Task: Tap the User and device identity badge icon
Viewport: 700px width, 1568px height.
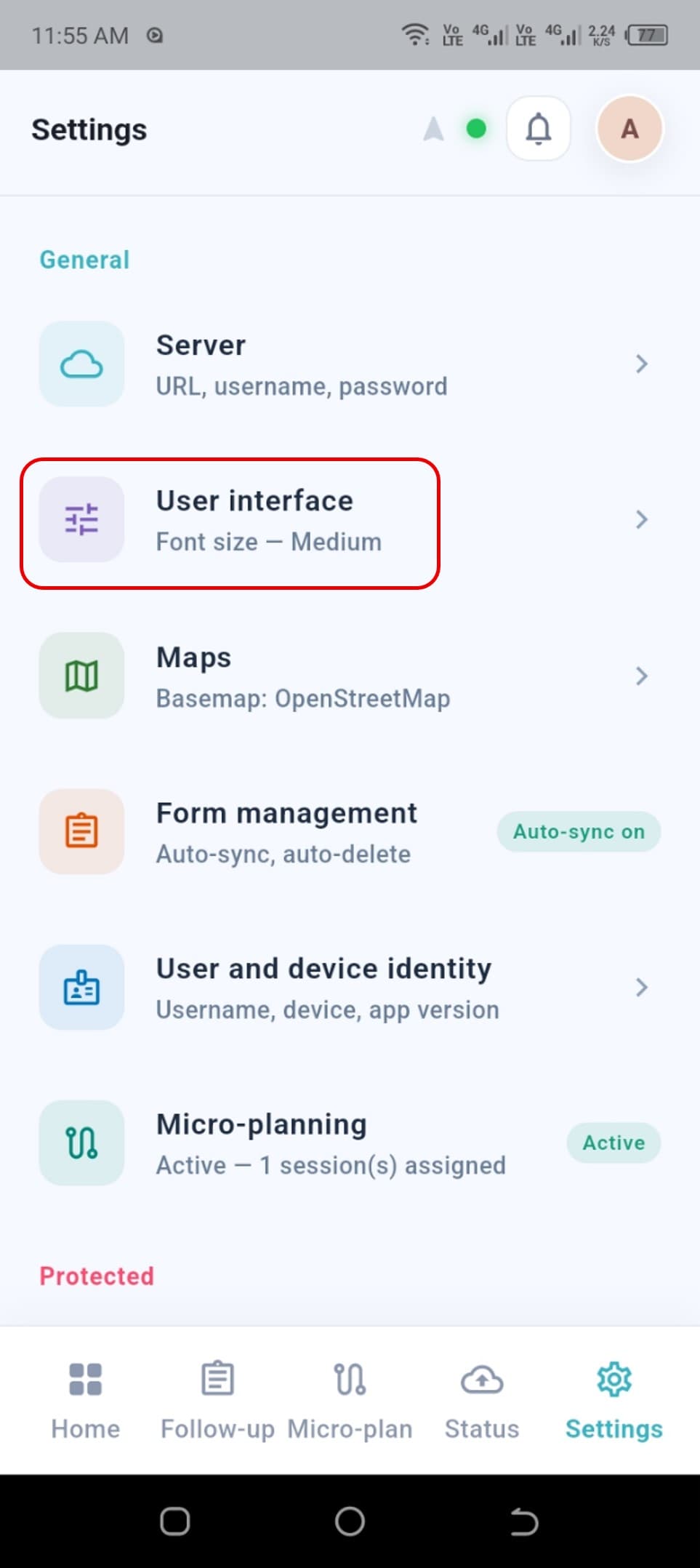Action: tap(81, 987)
